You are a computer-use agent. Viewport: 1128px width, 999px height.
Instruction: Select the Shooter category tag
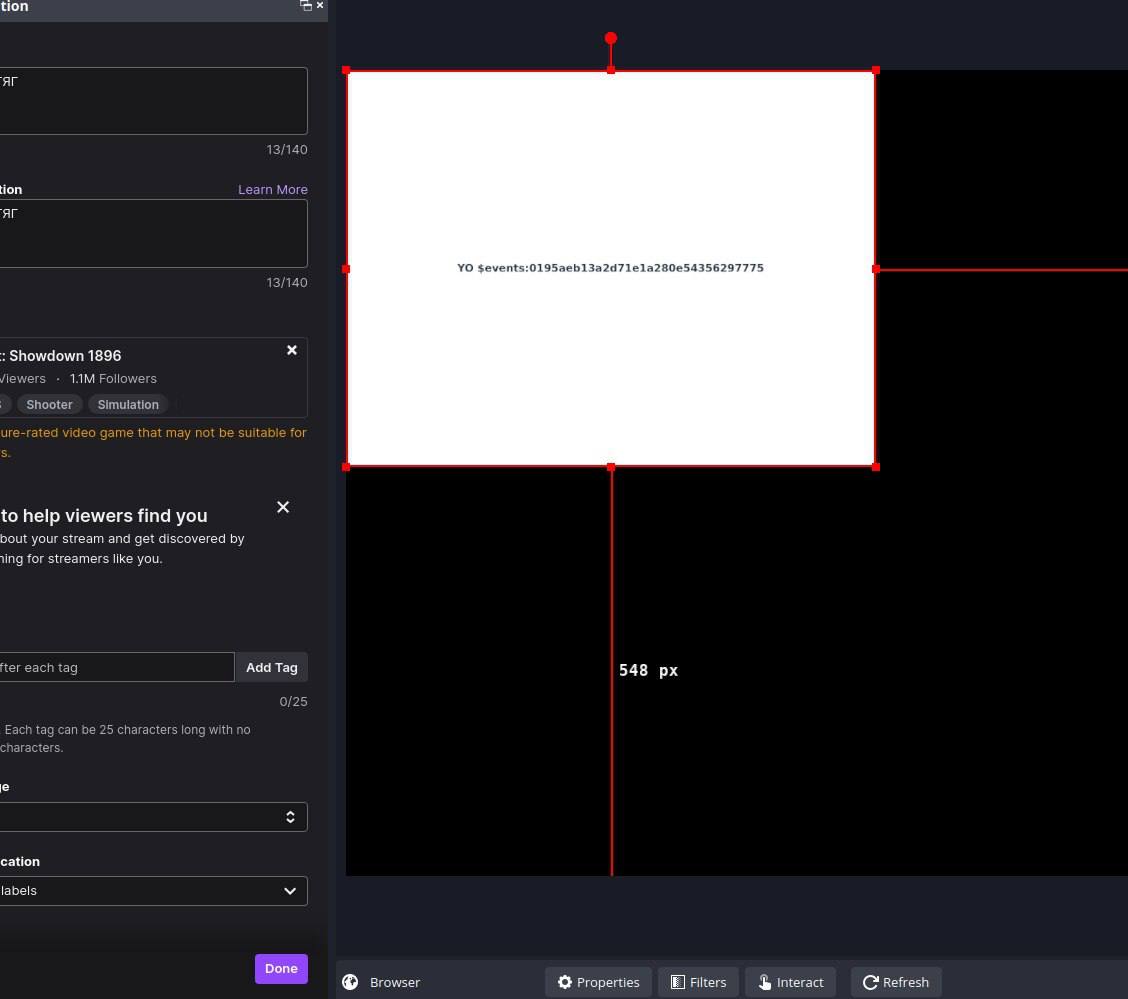point(50,404)
